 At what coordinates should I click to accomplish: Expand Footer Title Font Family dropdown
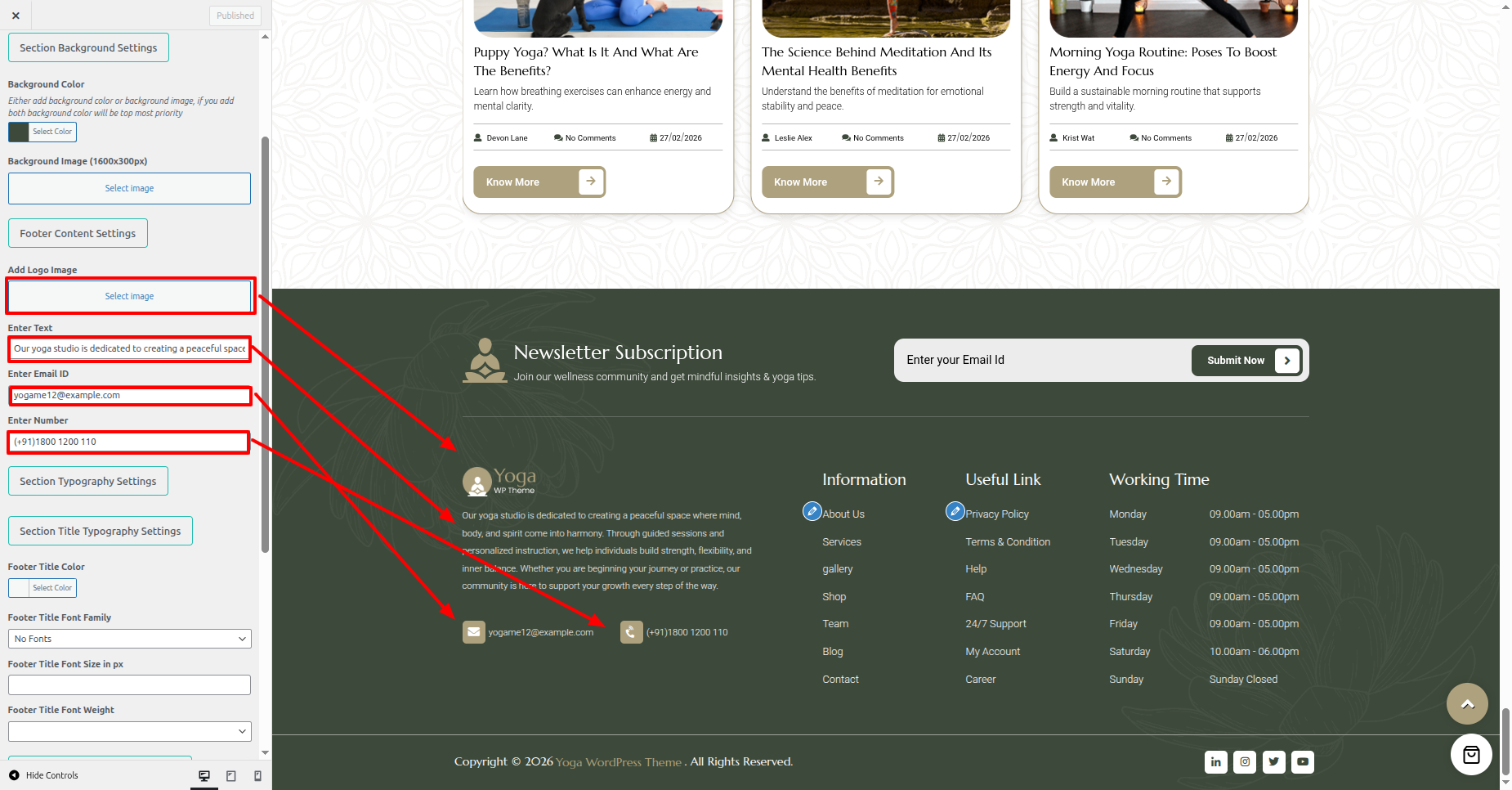pos(130,639)
